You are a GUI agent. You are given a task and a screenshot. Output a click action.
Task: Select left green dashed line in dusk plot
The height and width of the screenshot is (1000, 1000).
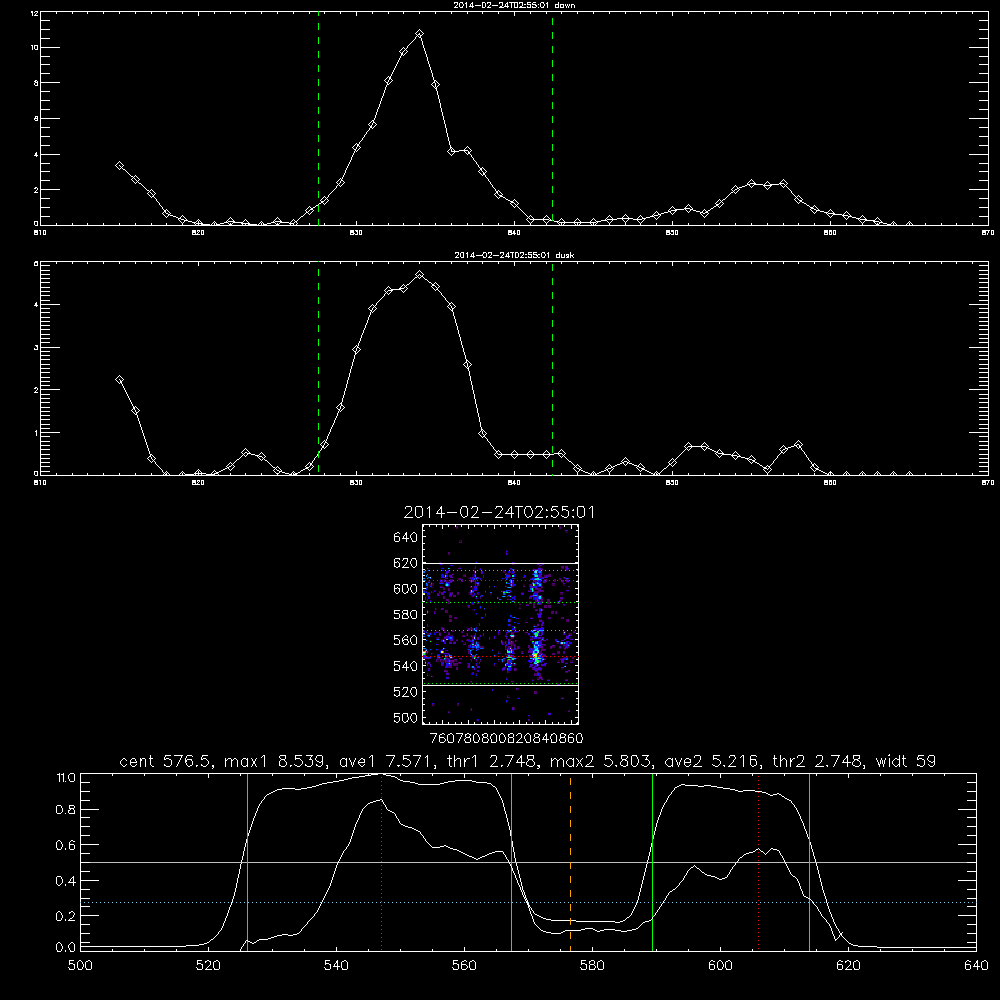click(x=318, y=368)
